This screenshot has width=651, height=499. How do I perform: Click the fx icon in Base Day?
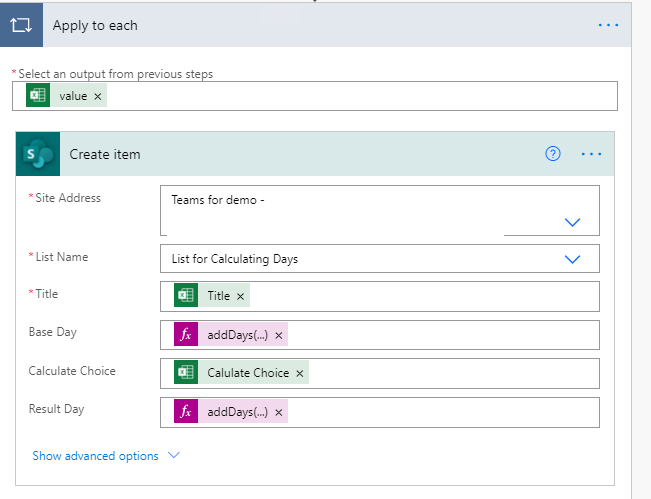point(186,334)
